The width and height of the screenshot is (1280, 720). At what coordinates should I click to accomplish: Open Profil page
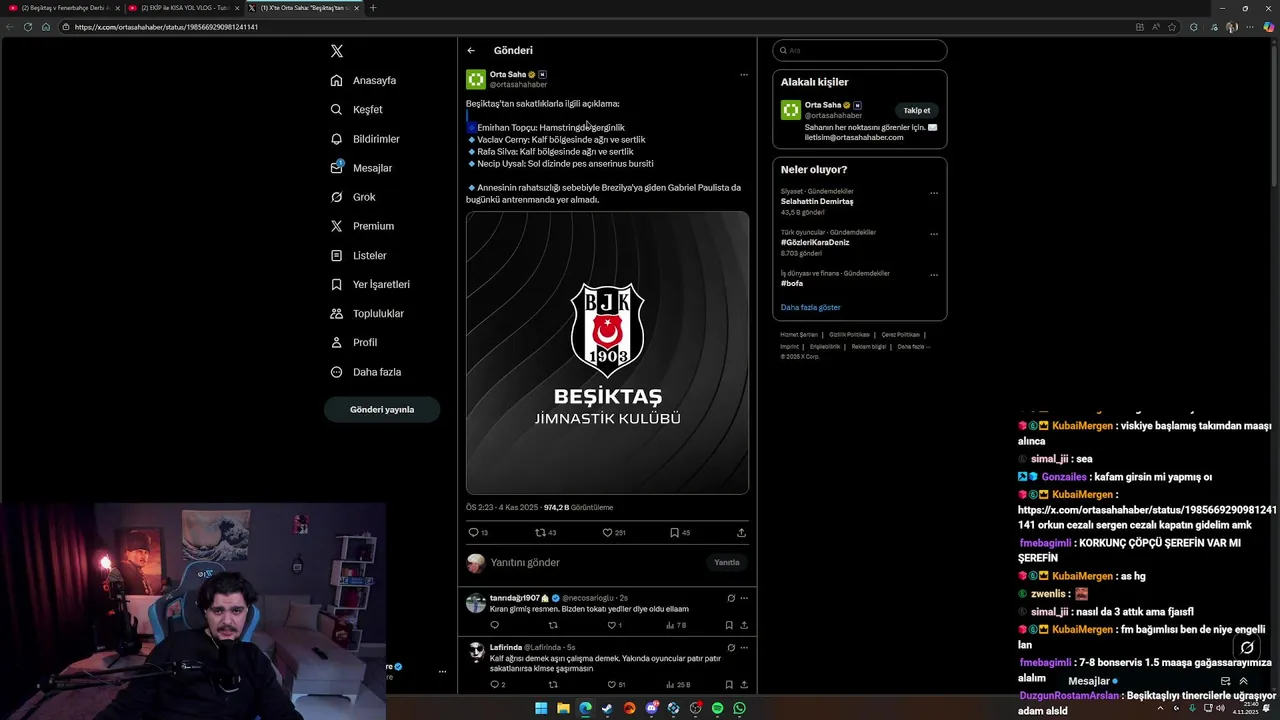click(x=354, y=342)
